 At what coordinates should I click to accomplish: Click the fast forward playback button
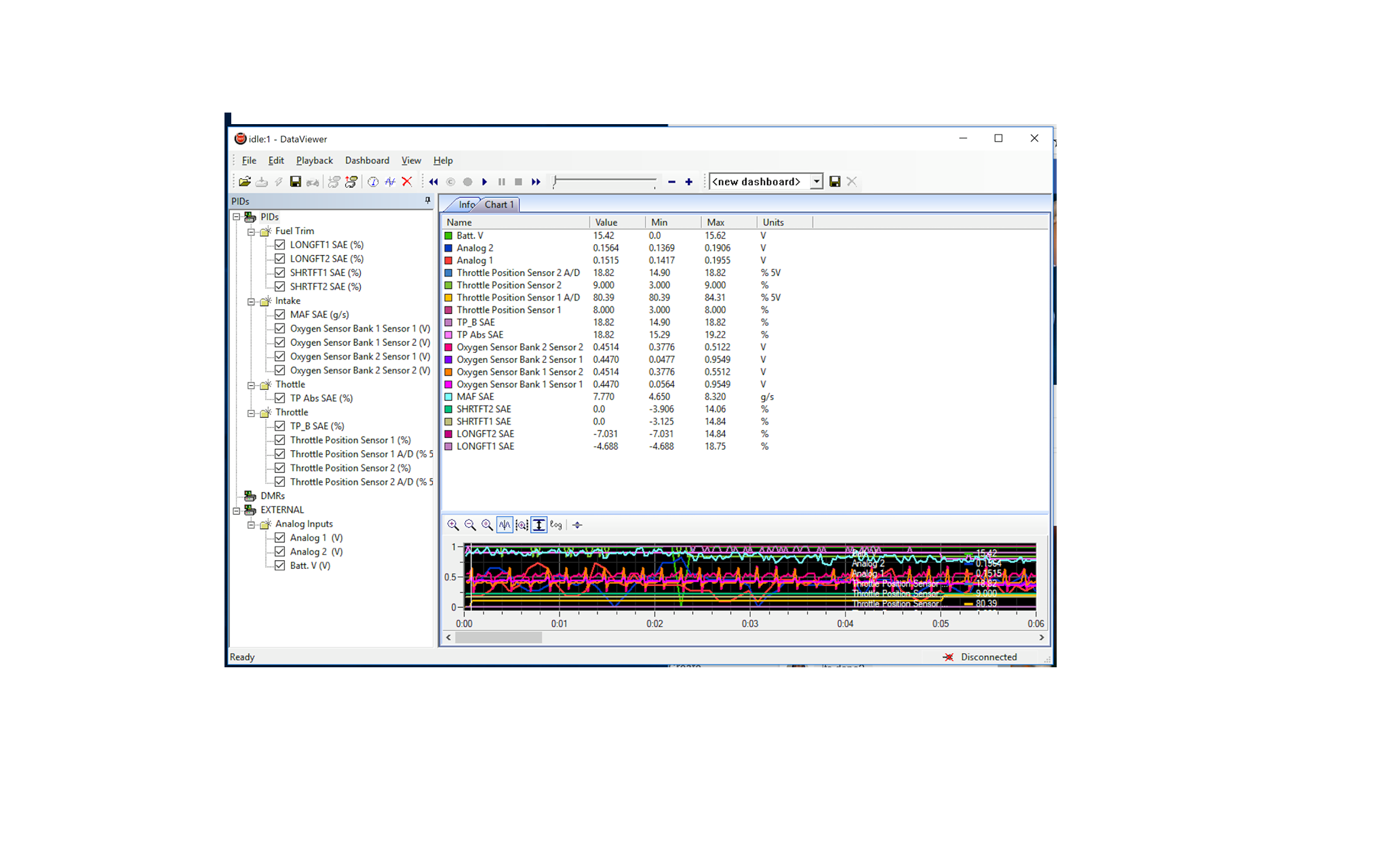pos(536,182)
